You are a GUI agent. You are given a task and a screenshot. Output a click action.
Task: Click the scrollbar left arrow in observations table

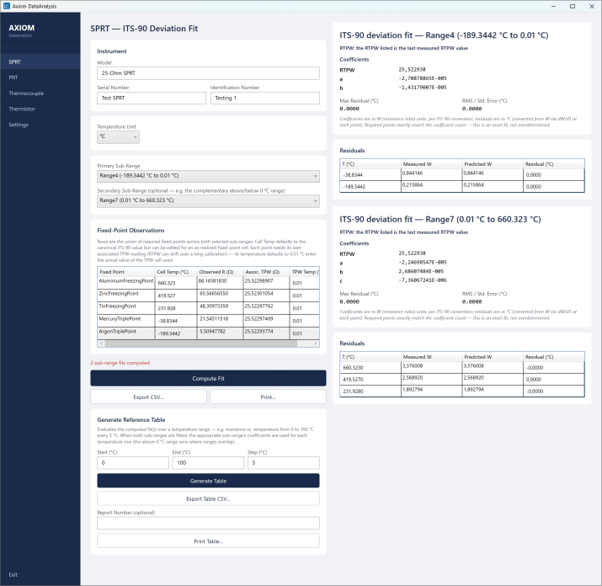101,343
